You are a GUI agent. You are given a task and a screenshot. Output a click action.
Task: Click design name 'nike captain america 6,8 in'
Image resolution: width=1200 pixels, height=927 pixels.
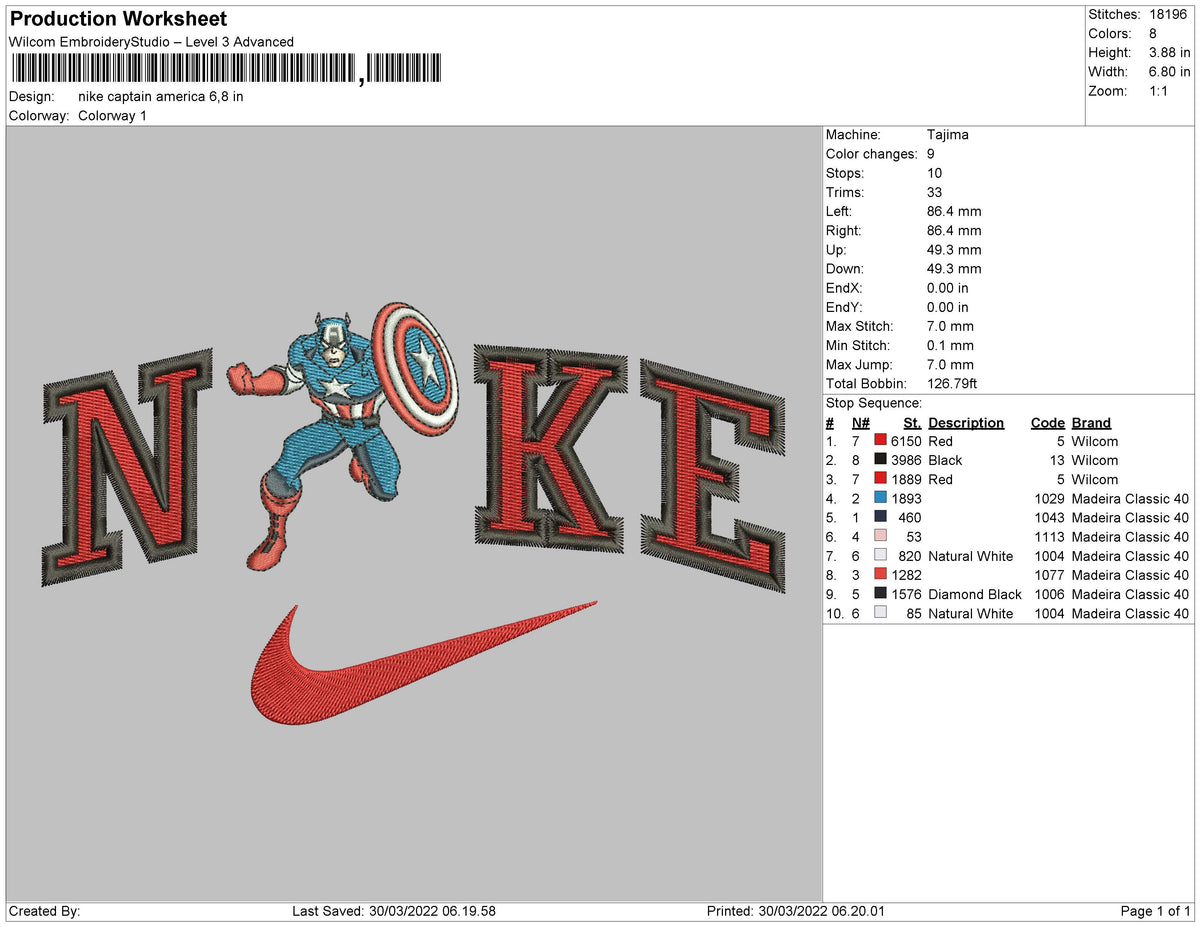[x=161, y=97]
